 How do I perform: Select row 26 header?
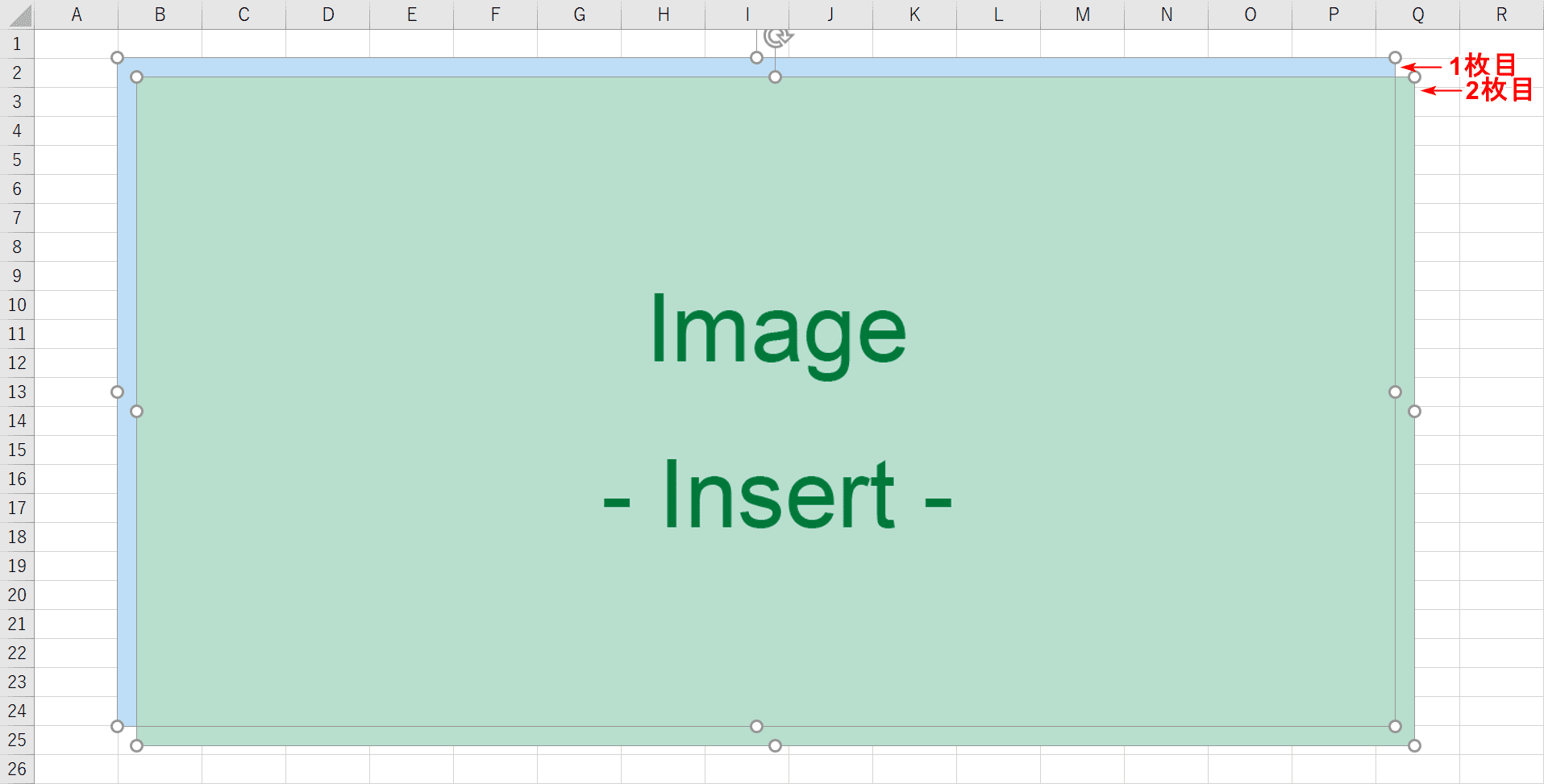(17, 769)
